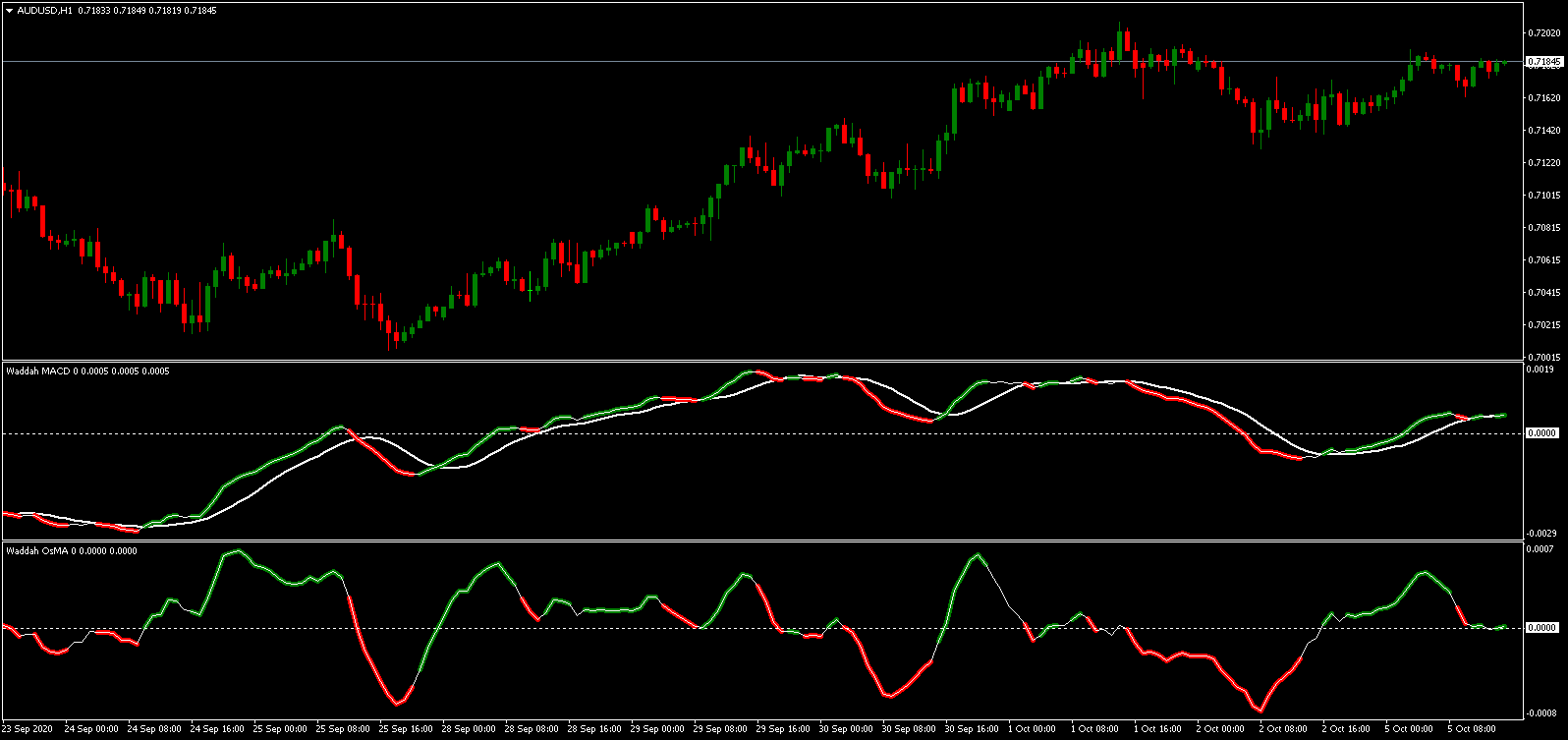Click the 0.70015 price axis level

click(1545, 357)
